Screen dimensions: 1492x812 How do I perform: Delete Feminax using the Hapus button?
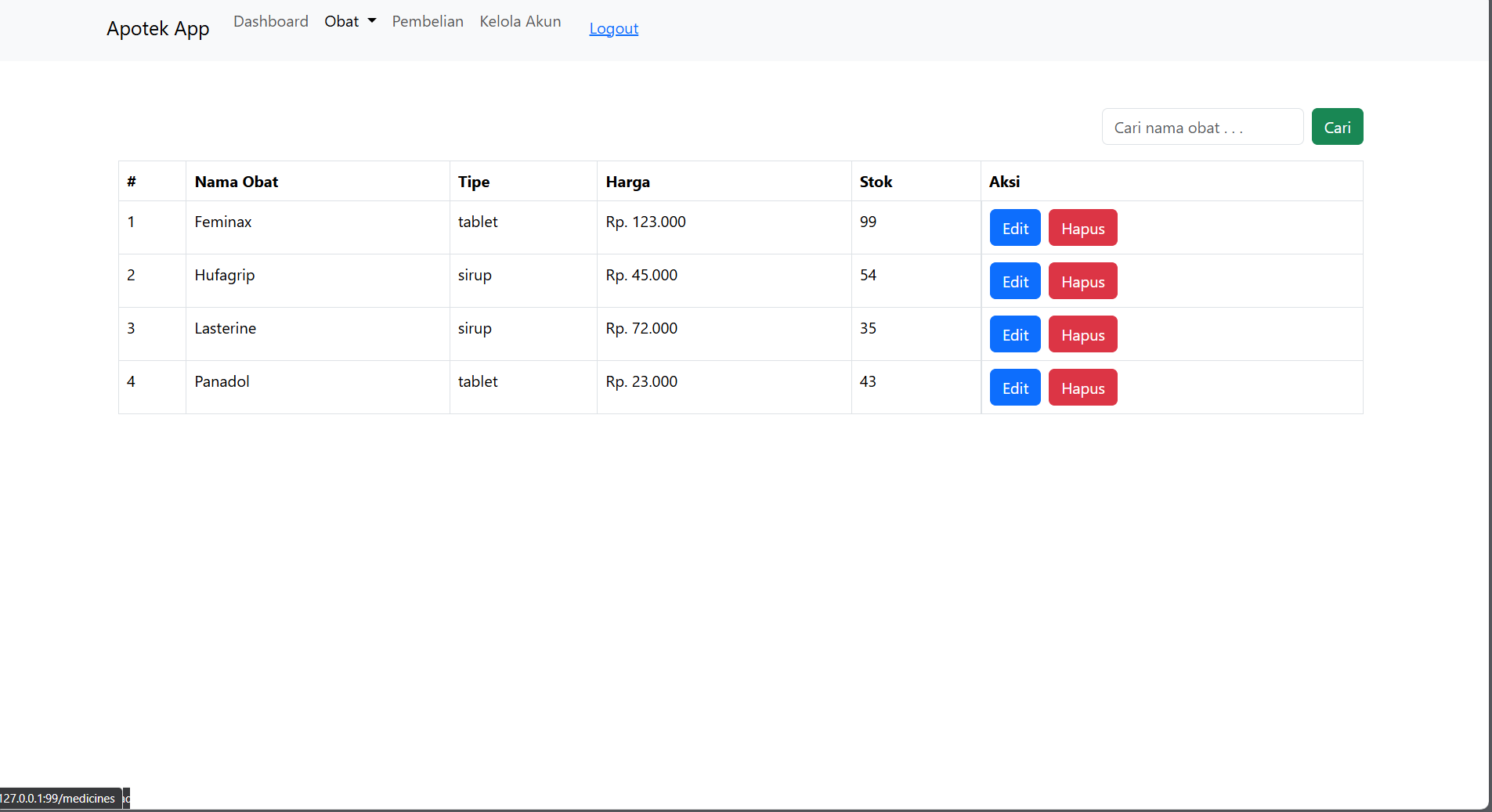click(x=1082, y=228)
